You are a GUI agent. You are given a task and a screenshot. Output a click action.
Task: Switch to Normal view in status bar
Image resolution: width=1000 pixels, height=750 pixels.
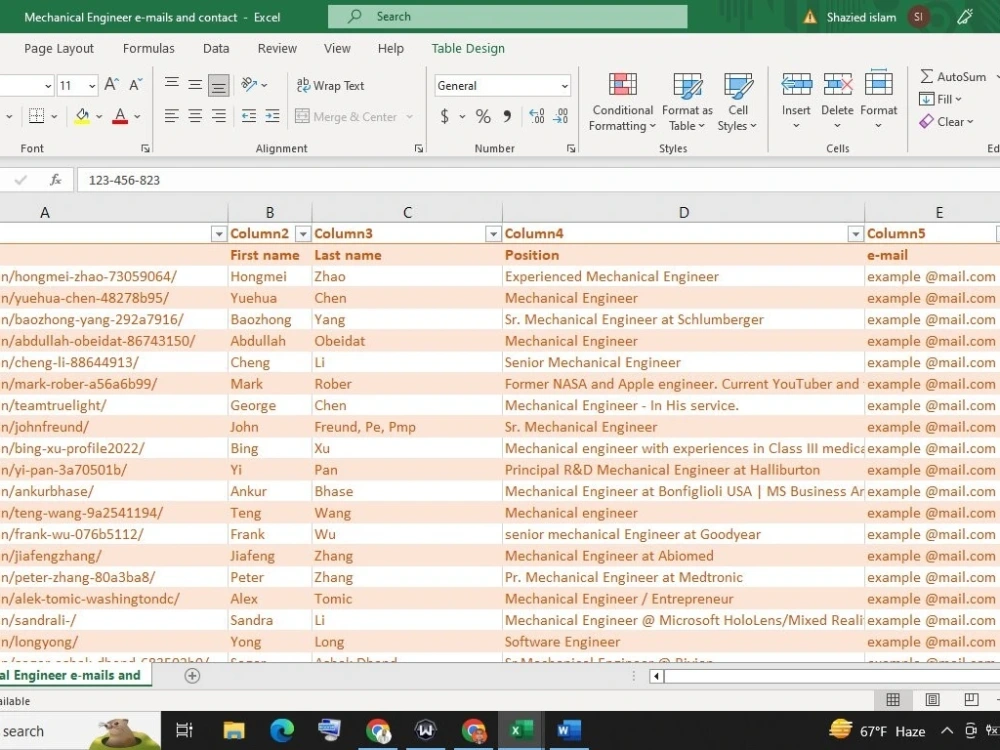(893, 700)
